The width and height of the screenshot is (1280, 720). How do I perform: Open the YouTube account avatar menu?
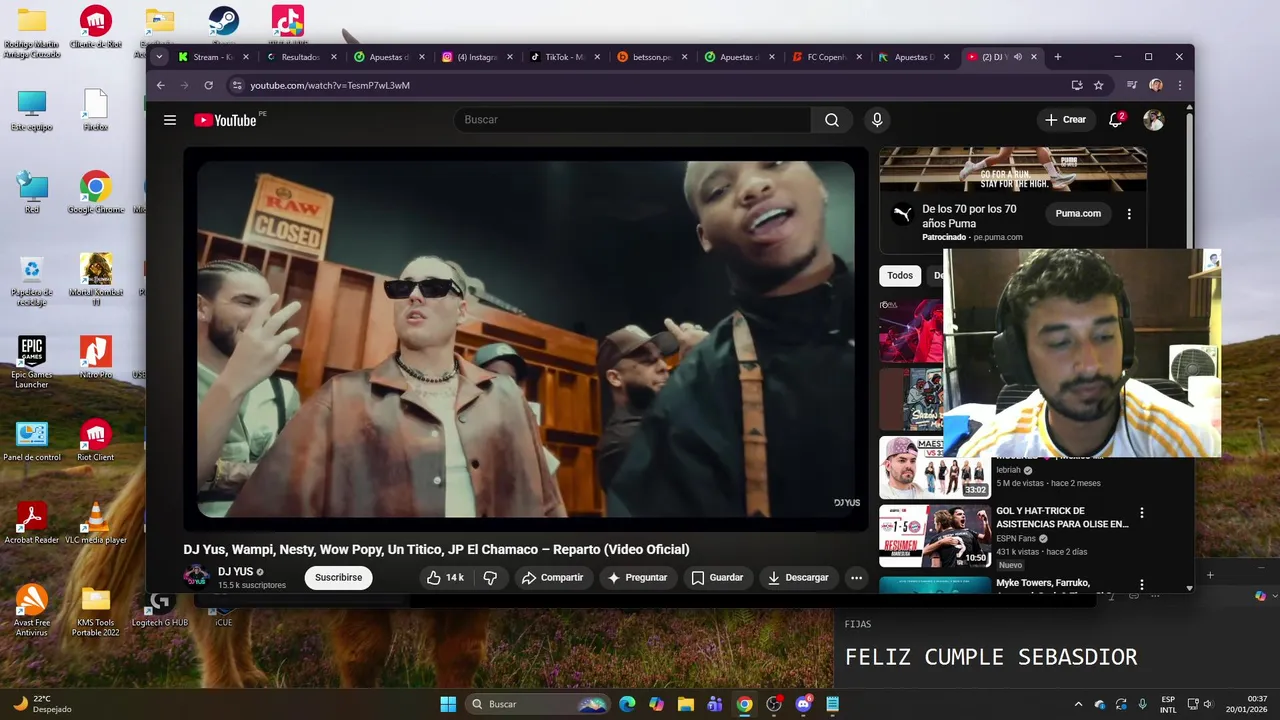coord(1154,120)
